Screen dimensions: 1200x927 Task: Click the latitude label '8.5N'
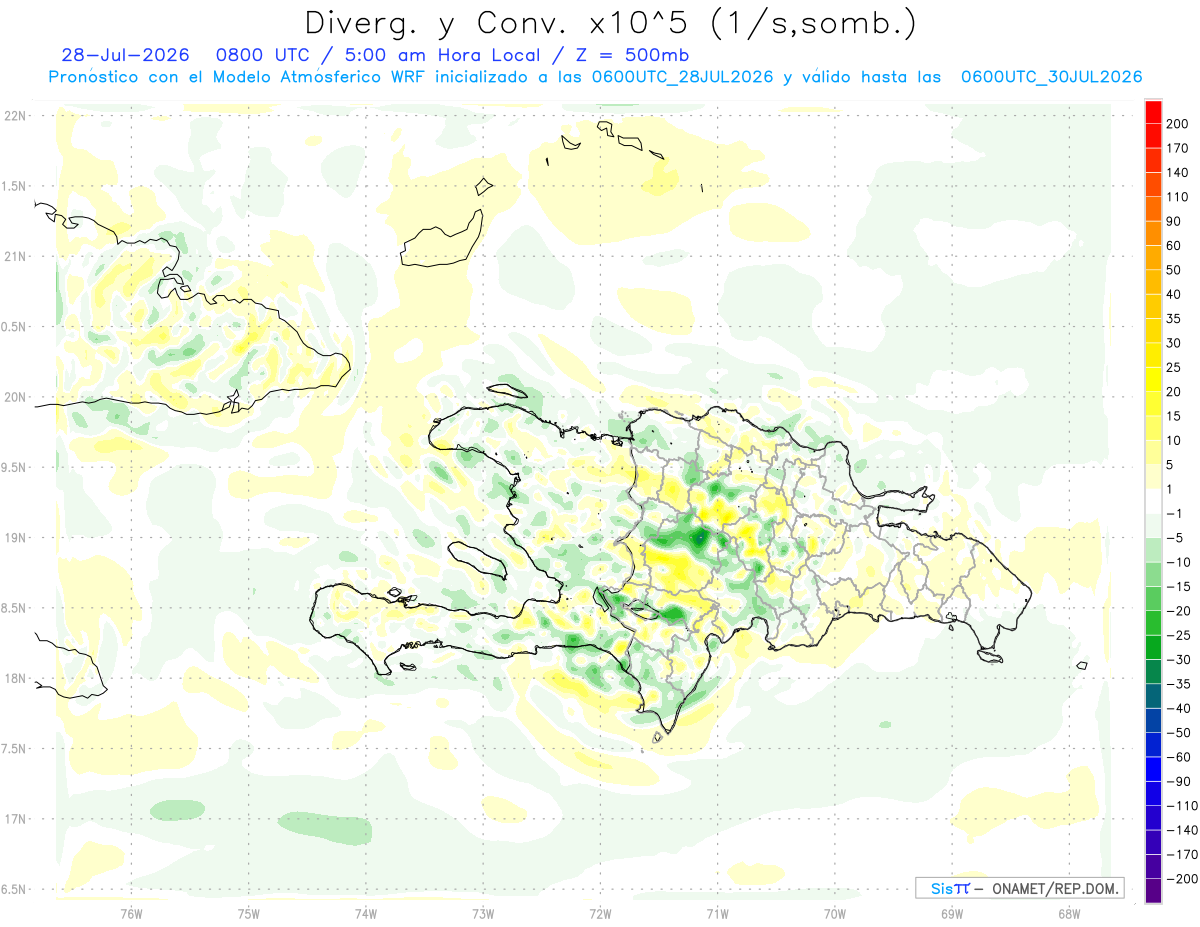15,608
